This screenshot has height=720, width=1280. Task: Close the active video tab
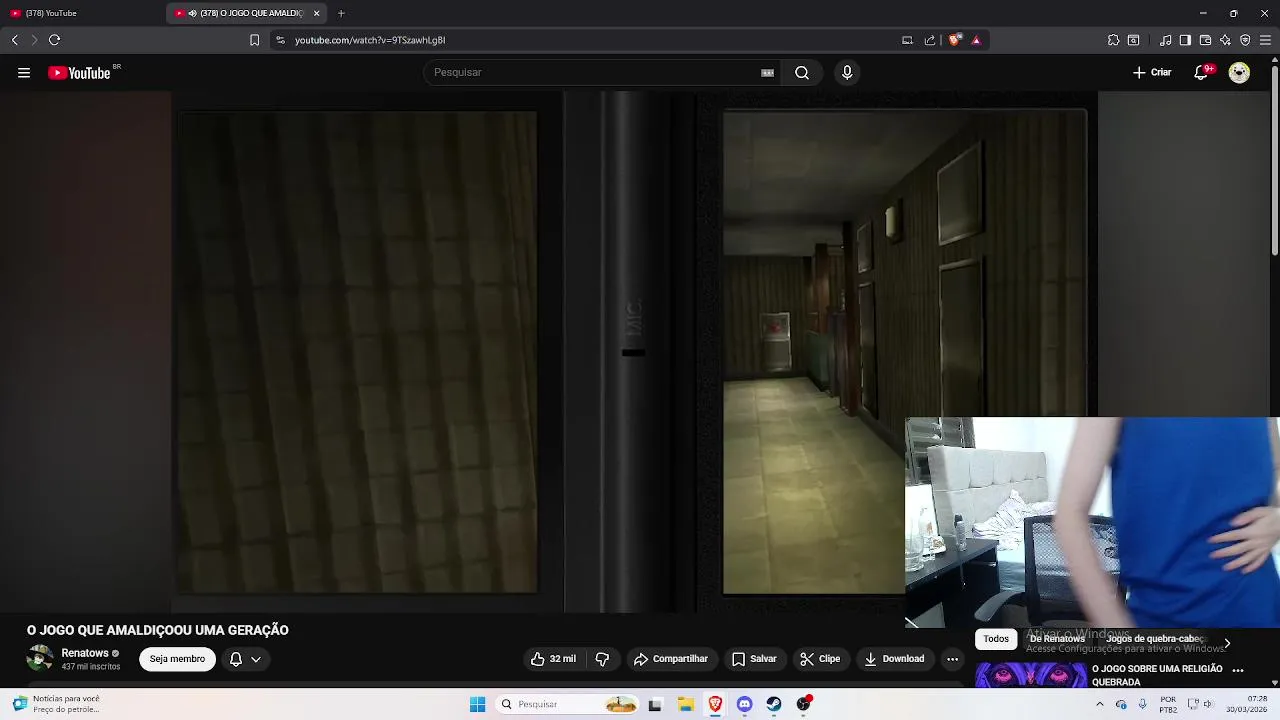317,13
